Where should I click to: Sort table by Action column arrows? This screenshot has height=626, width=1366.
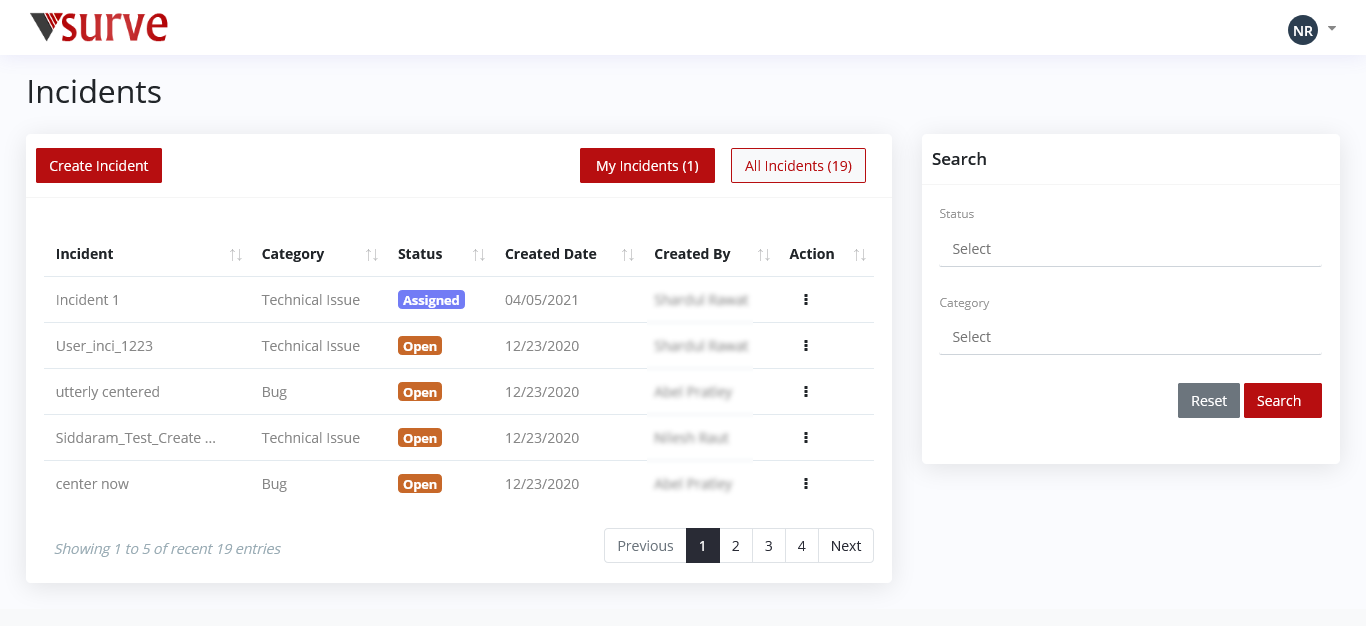(x=860, y=255)
